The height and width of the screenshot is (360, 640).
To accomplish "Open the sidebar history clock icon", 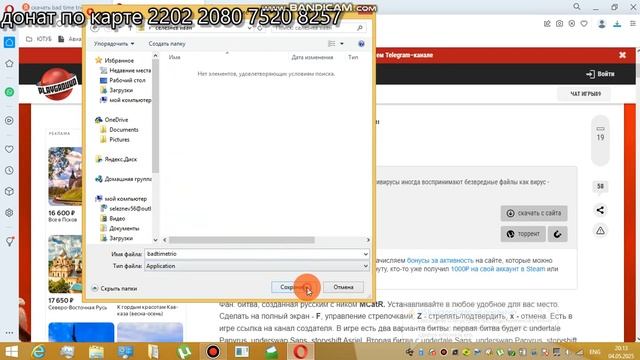I will click(x=9, y=170).
